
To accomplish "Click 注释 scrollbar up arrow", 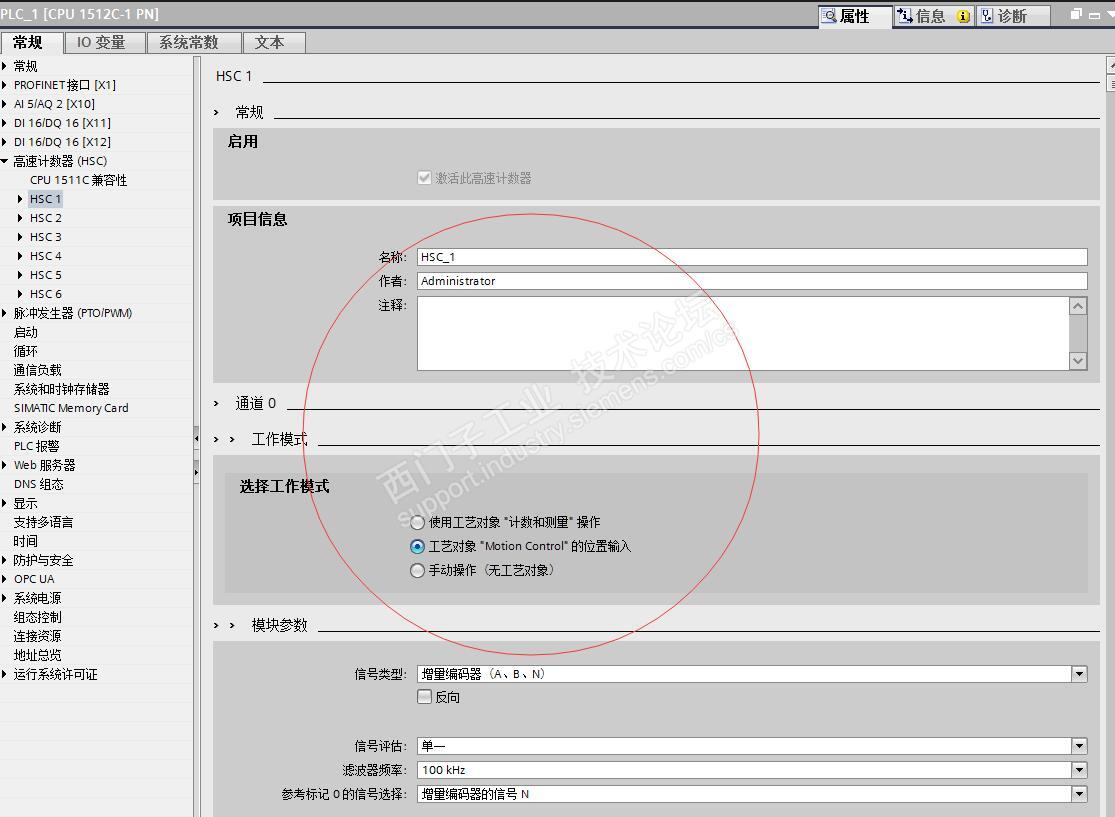I will [1078, 306].
